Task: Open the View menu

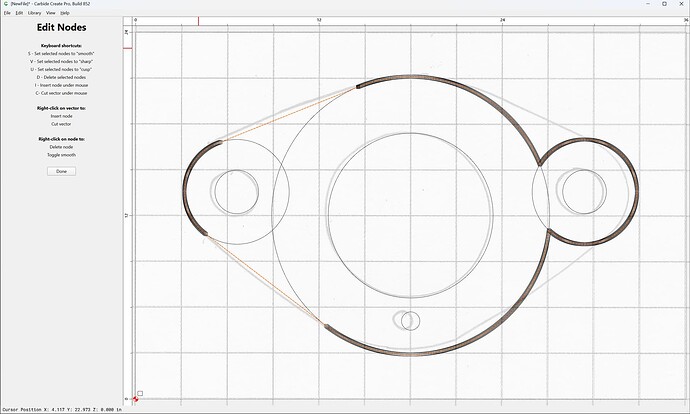Action: [51, 13]
